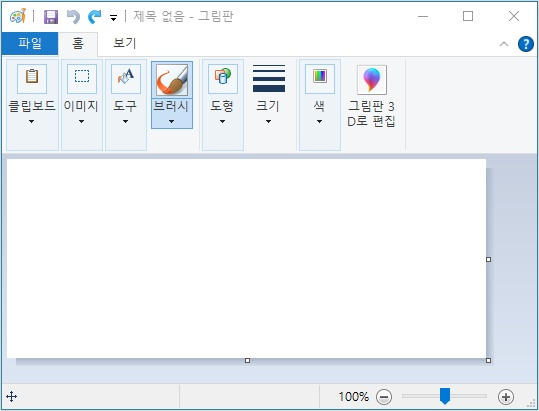Click the 클립보드 clipboard icon
This screenshot has height=411, width=539.
click(x=32, y=79)
